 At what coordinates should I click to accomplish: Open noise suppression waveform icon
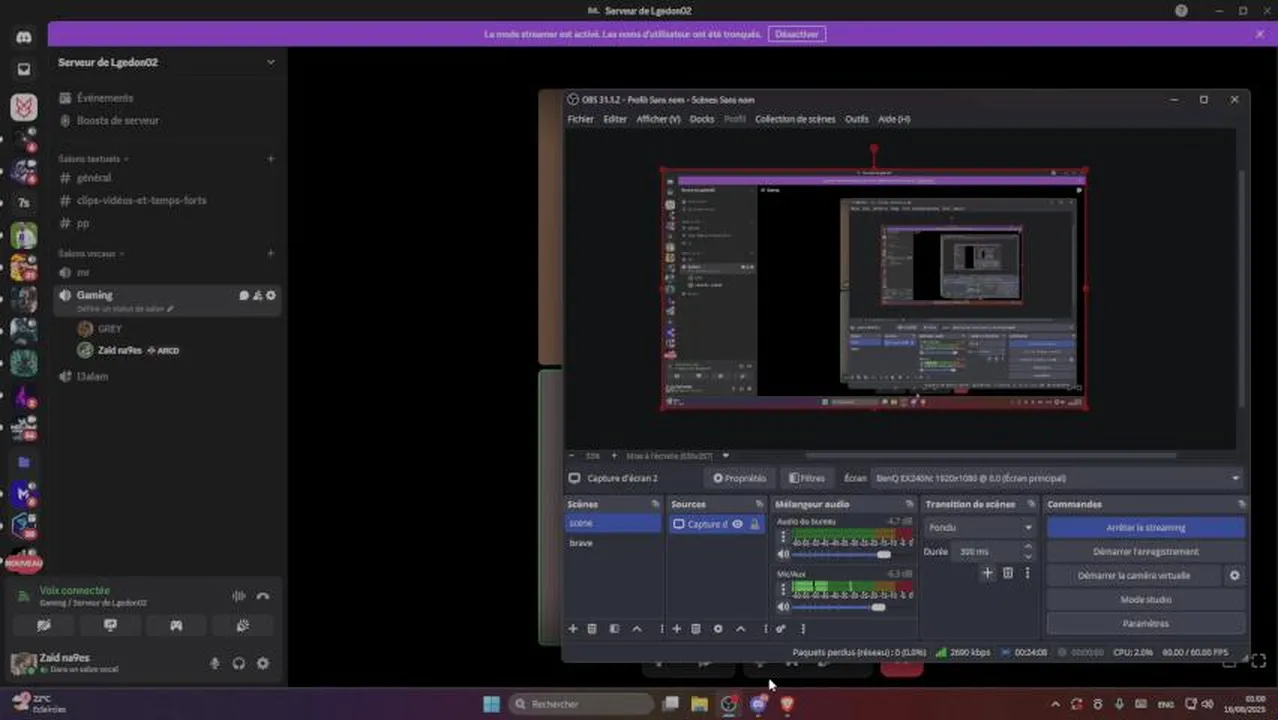[238, 596]
